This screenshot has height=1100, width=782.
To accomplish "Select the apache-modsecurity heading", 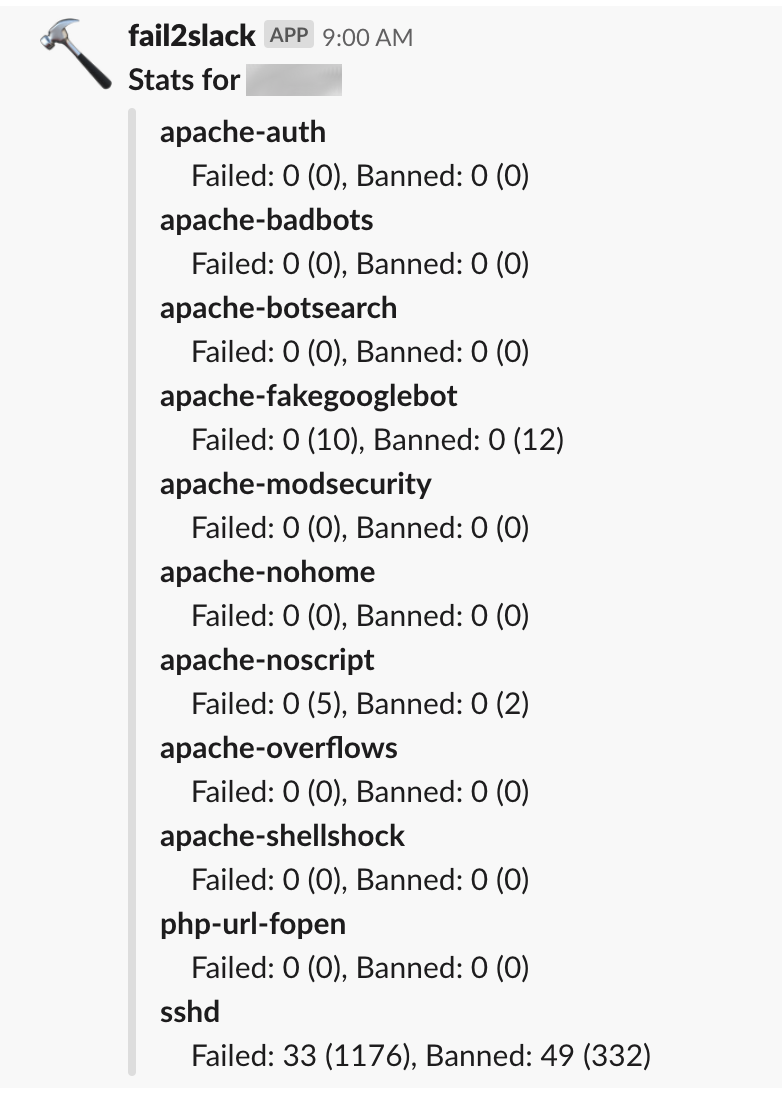I will coord(296,484).
